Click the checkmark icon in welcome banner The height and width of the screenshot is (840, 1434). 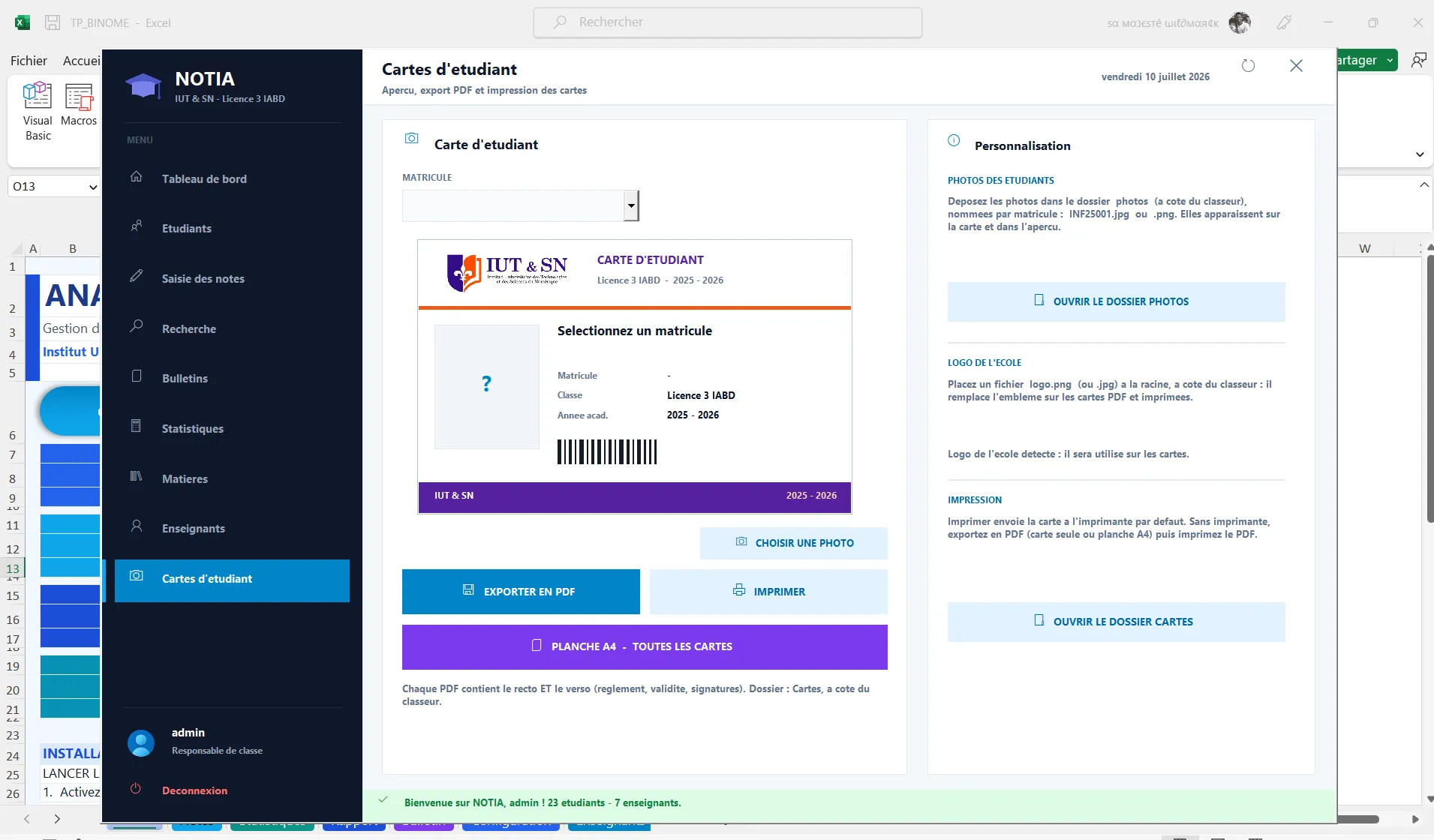coord(383,800)
